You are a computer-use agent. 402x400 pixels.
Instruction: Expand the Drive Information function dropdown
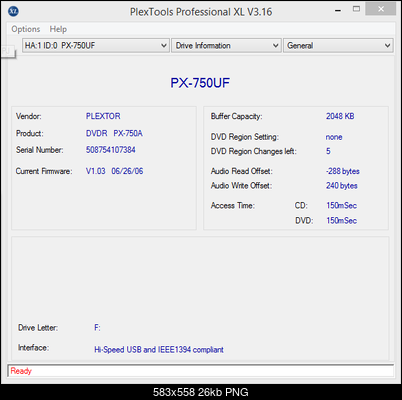point(226,45)
